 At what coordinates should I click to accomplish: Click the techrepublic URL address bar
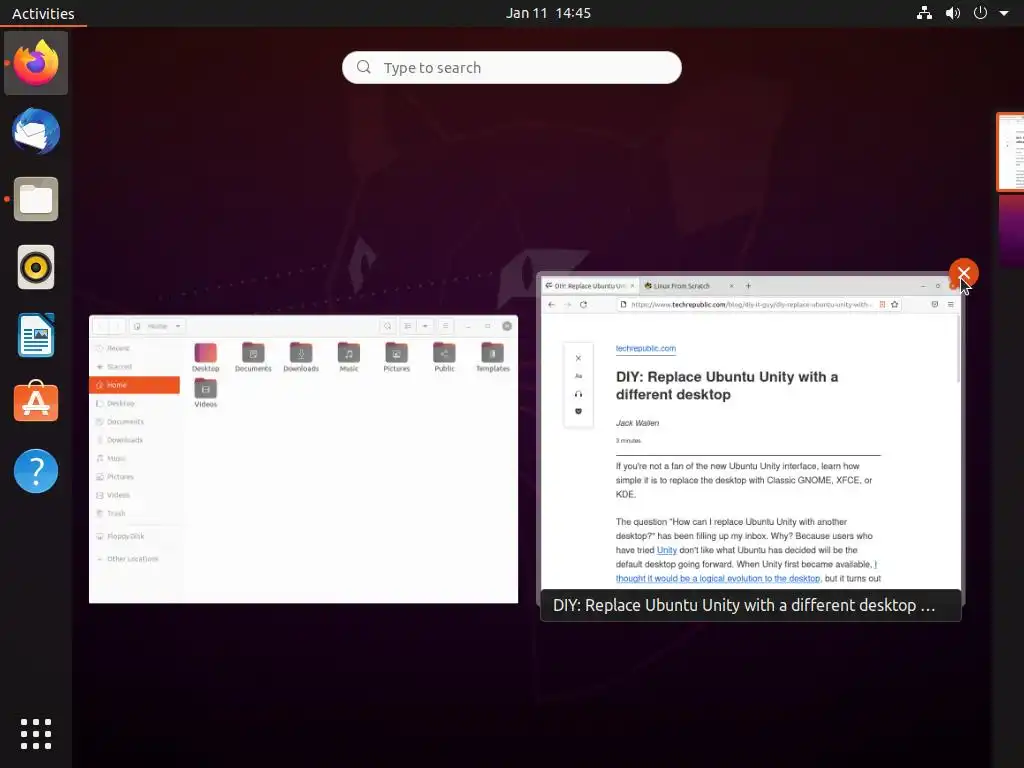[750, 304]
